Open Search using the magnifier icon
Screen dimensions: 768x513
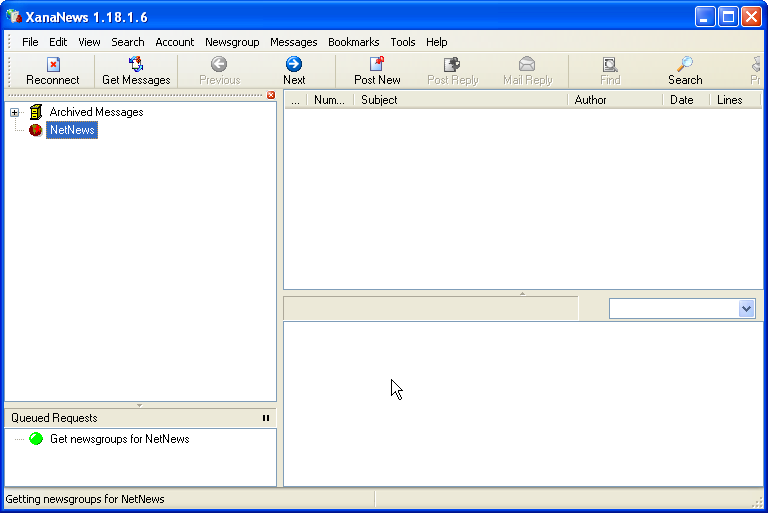pyautogui.click(x=685, y=64)
